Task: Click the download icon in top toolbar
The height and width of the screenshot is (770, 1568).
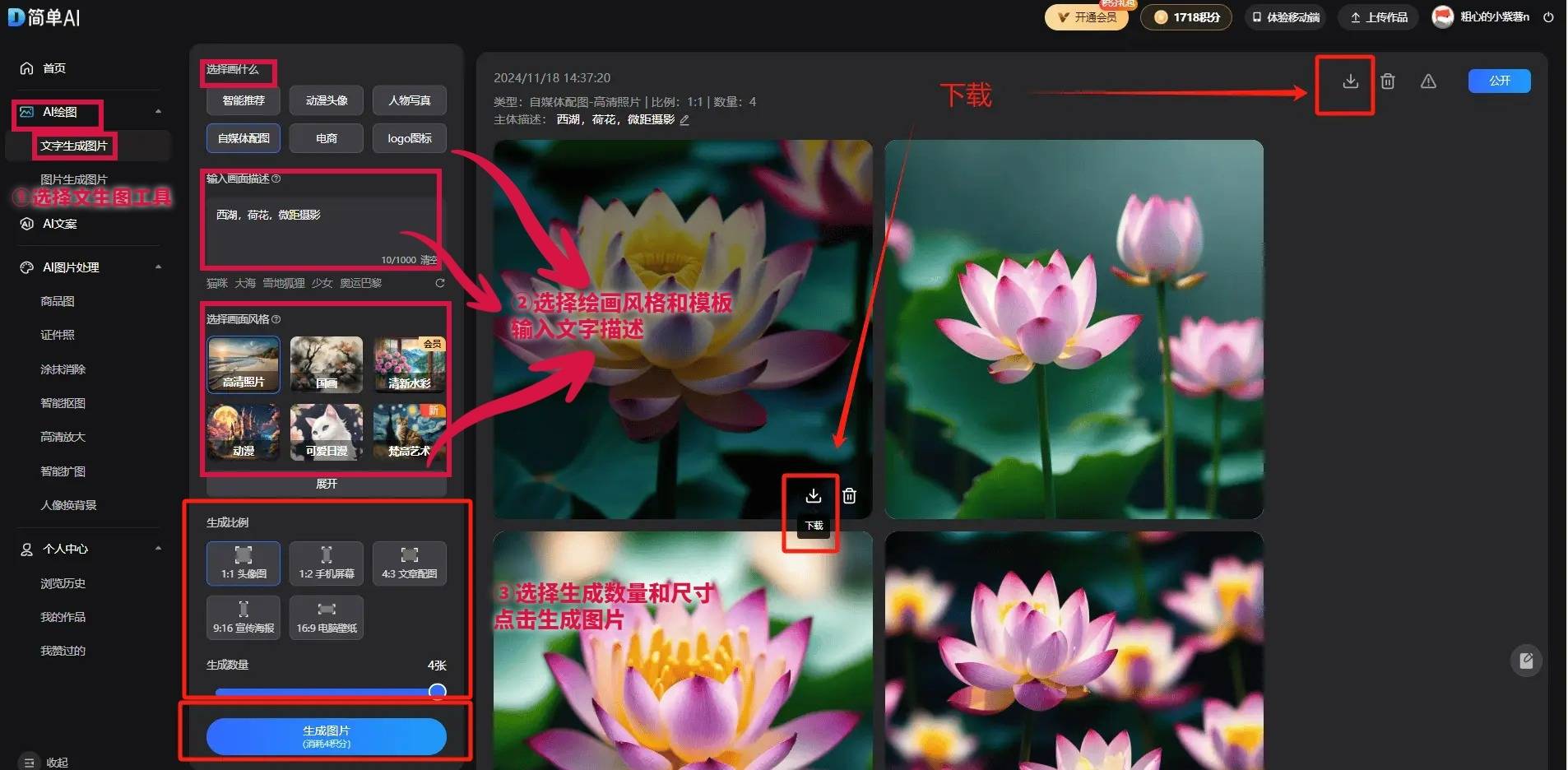Action: (1350, 81)
